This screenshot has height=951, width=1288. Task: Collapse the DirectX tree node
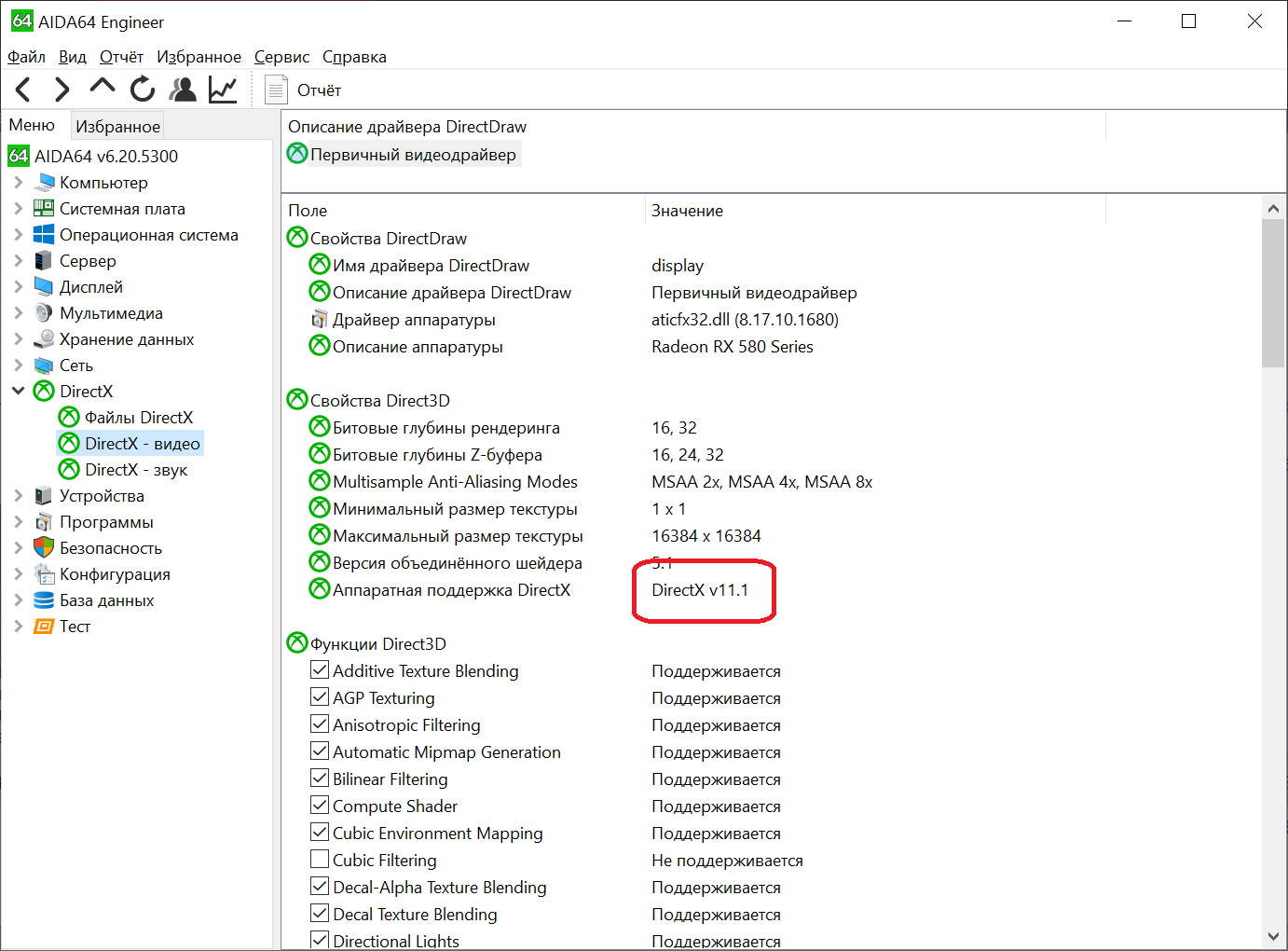tap(19, 392)
